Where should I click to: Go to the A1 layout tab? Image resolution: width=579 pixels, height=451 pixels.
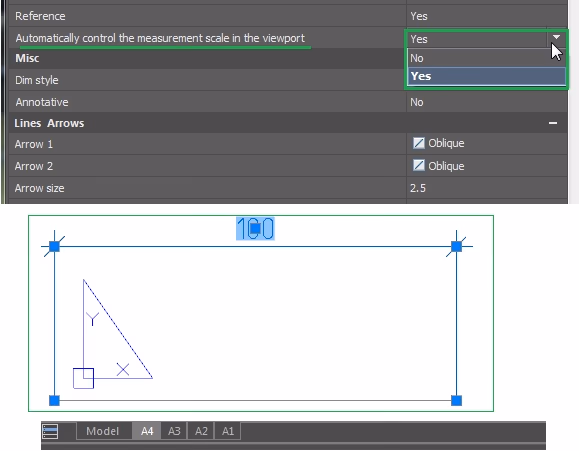point(228,431)
